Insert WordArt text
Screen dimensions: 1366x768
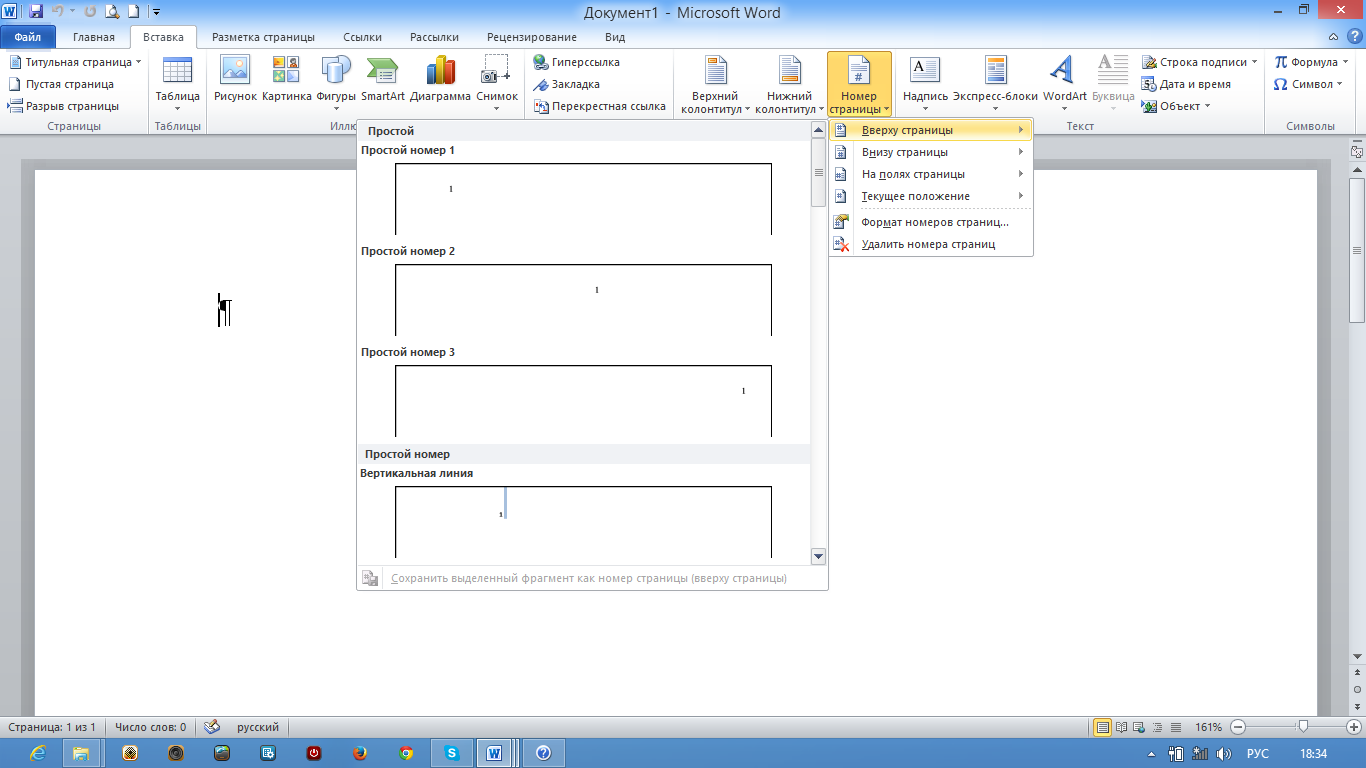(x=1064, y=84)
